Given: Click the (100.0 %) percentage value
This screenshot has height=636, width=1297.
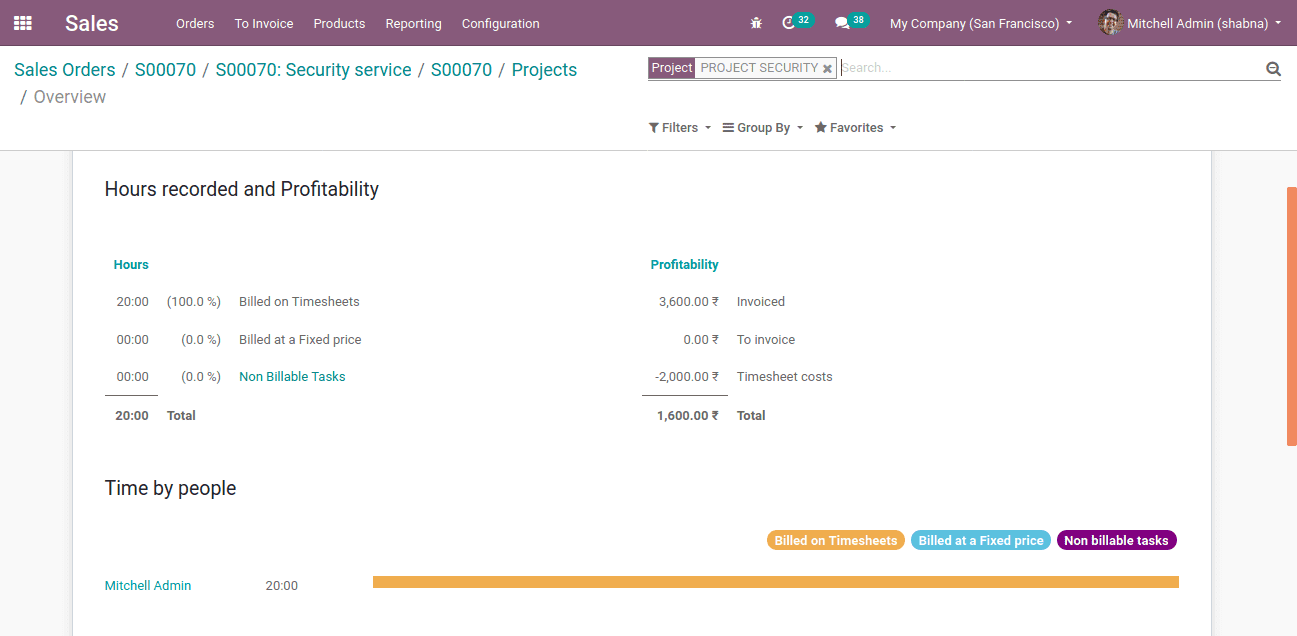Looking at the screenshot, I should pos(194,302).
